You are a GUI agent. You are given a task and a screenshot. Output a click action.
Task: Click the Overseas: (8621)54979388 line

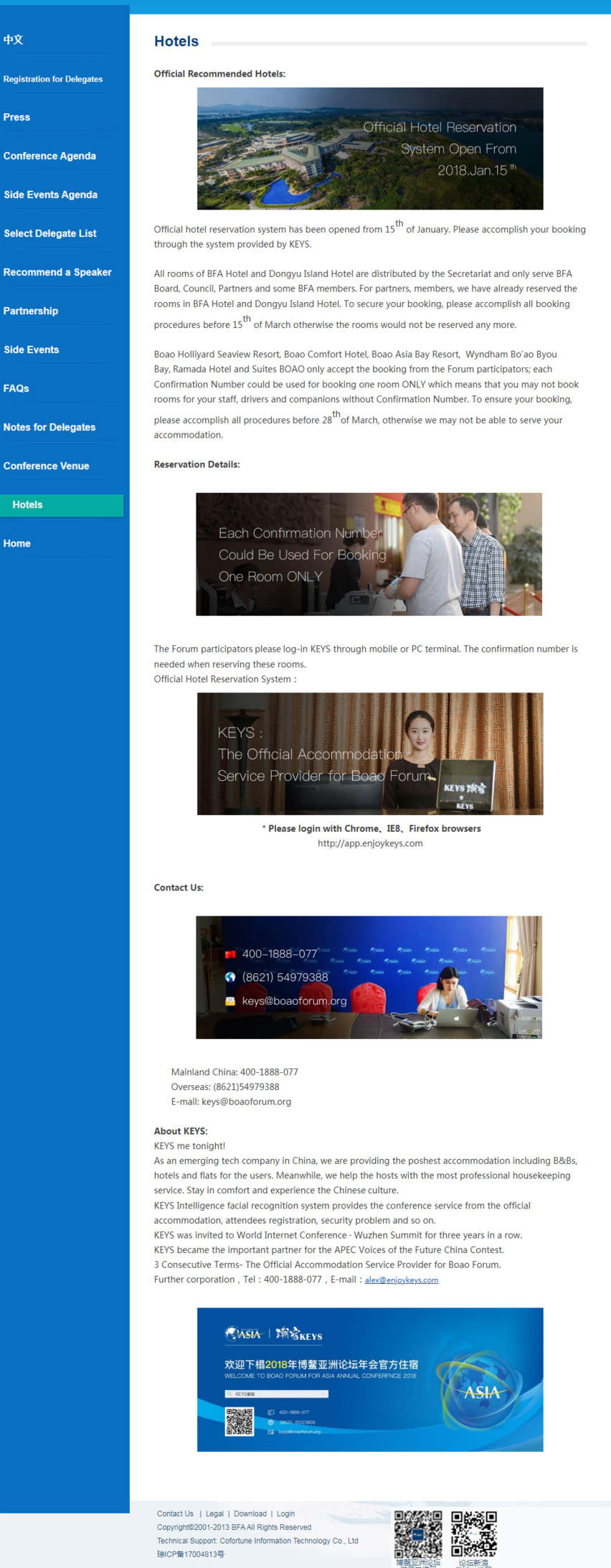(x=225, y=1087)
